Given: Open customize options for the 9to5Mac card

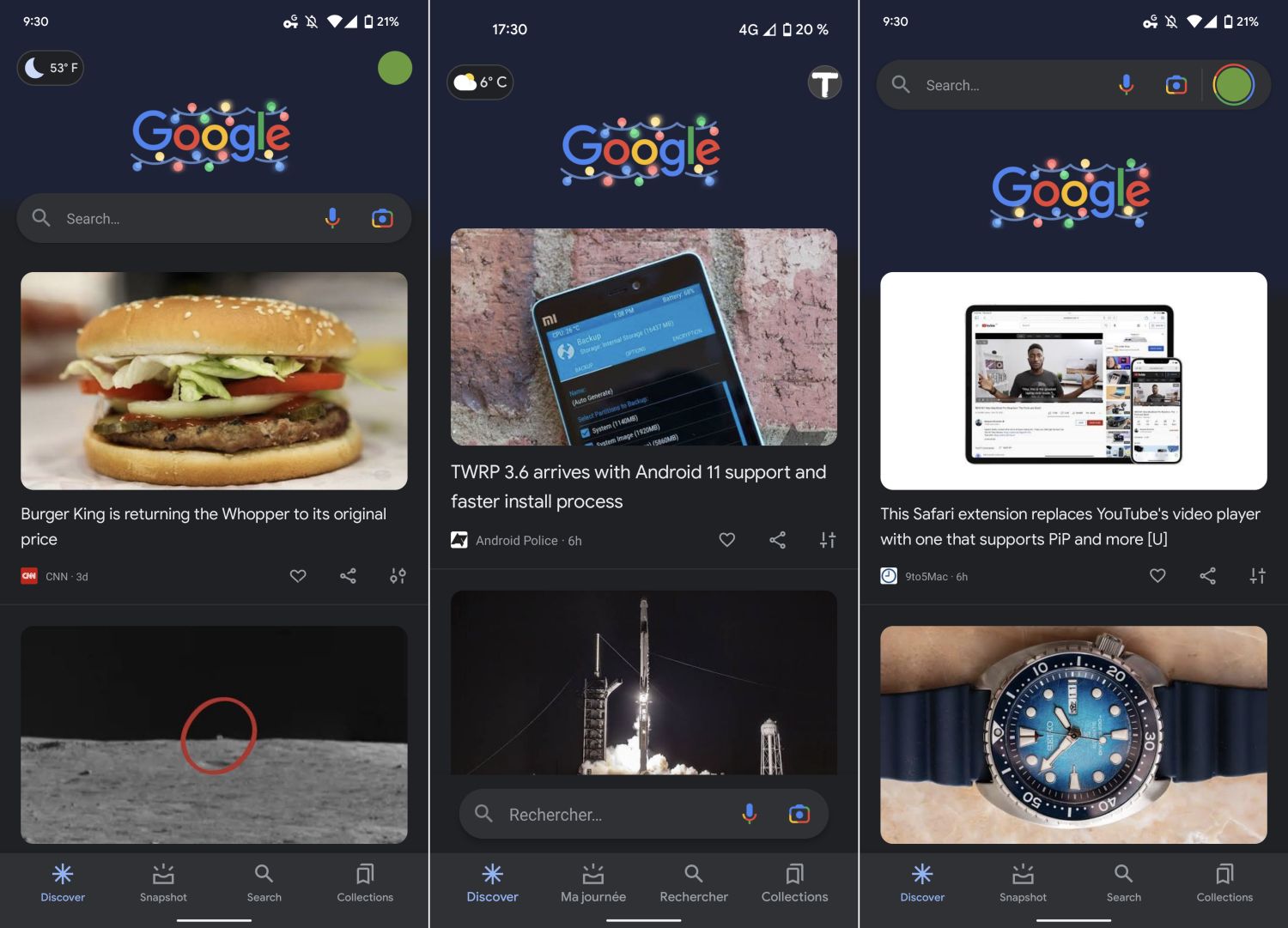Looking at the screenshot, I should 1257,576.
